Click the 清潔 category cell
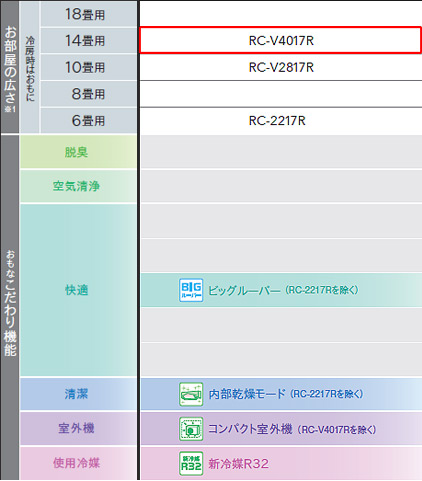The image size is (422, 481). pos(78,394)
